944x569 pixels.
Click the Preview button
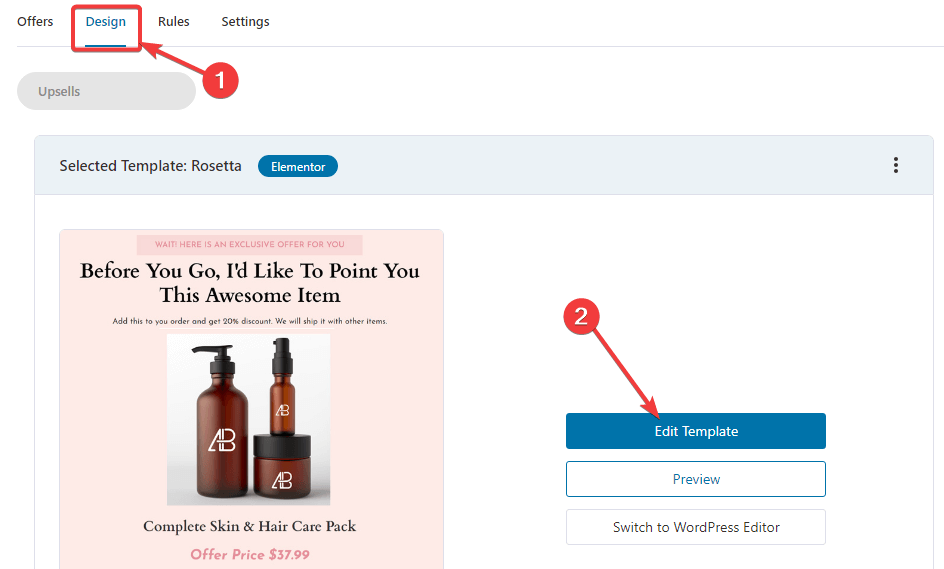pyautogui.click(x=695, y=479)
